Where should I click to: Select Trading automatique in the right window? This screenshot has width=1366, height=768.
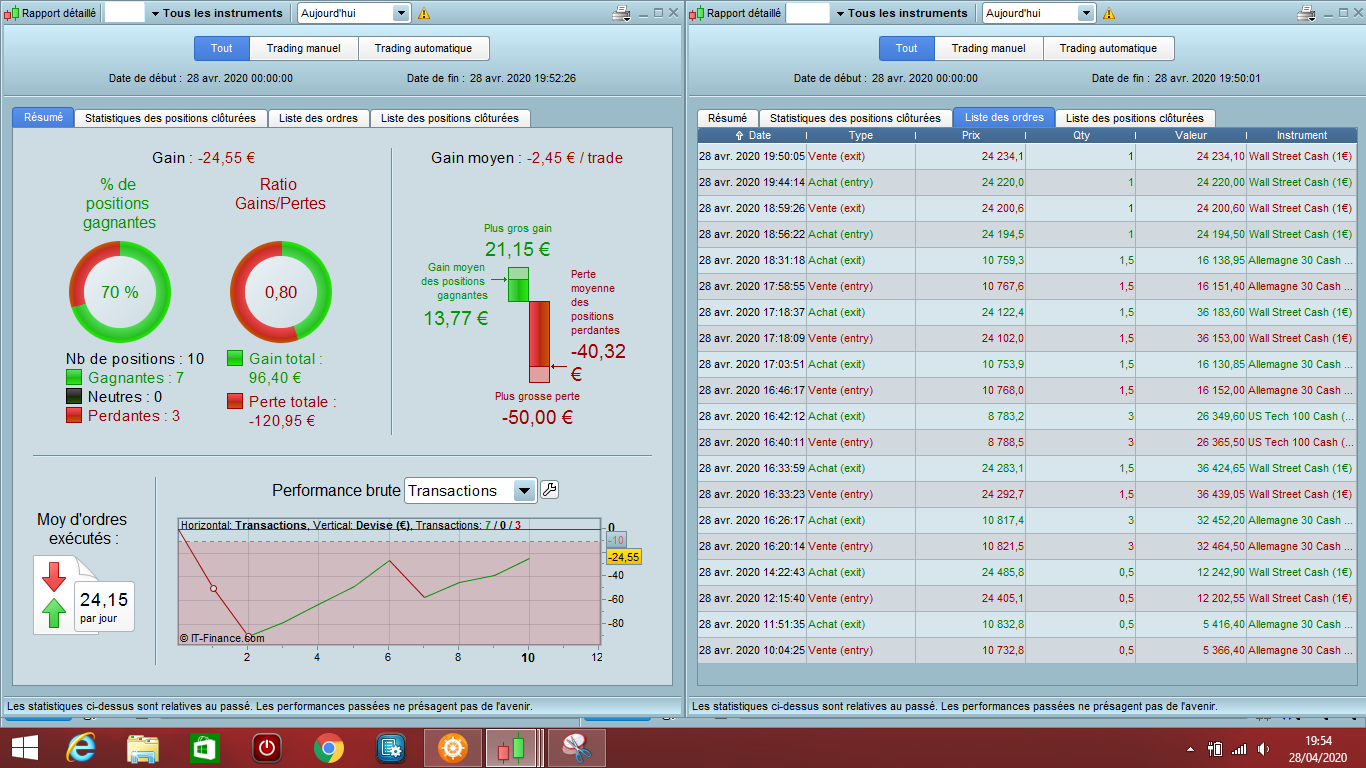(1109, 48)
